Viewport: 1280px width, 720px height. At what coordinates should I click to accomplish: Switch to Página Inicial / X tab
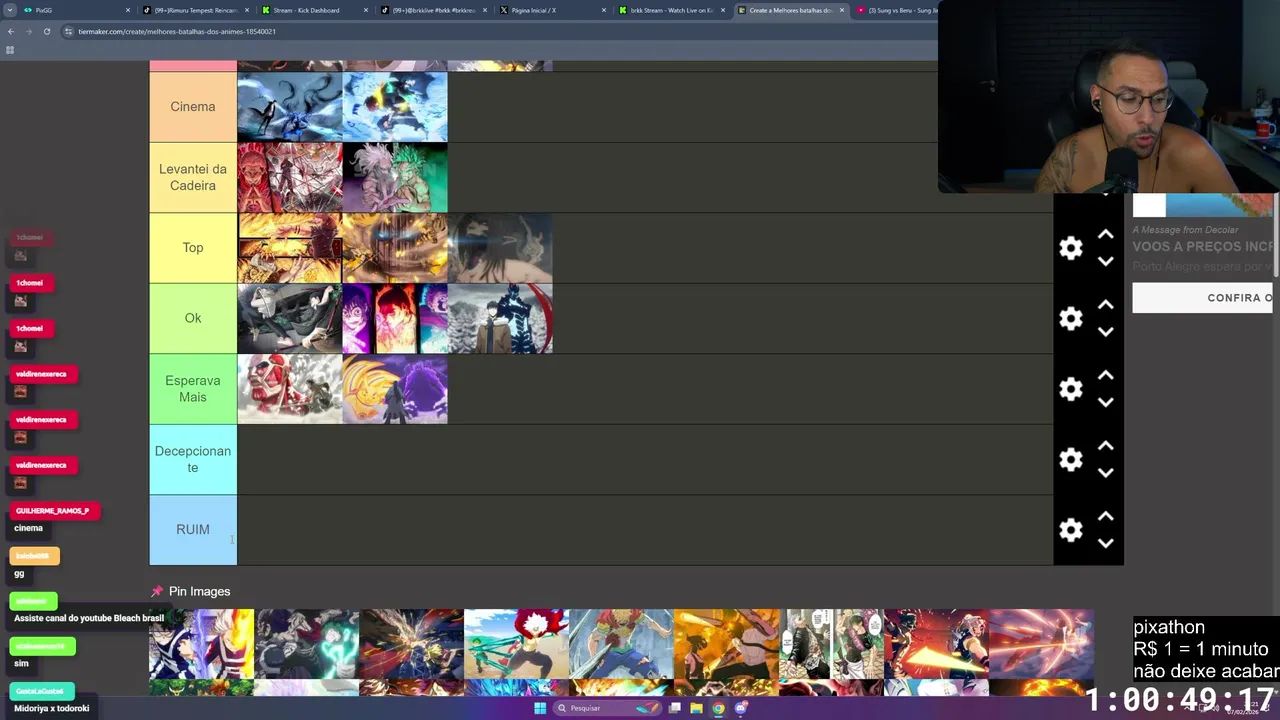coord(552,10)
